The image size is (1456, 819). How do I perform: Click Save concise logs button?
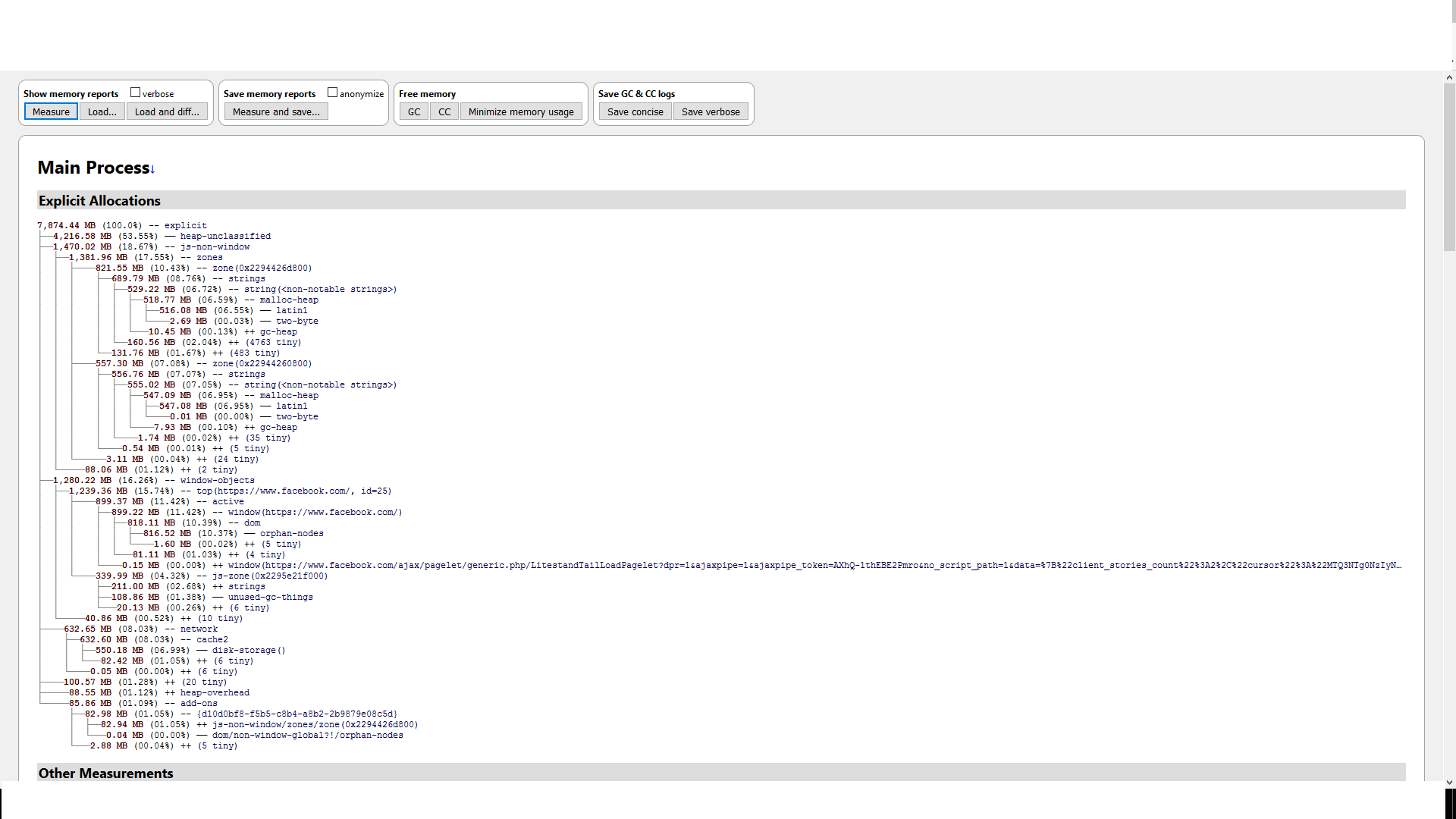(635, 111)
